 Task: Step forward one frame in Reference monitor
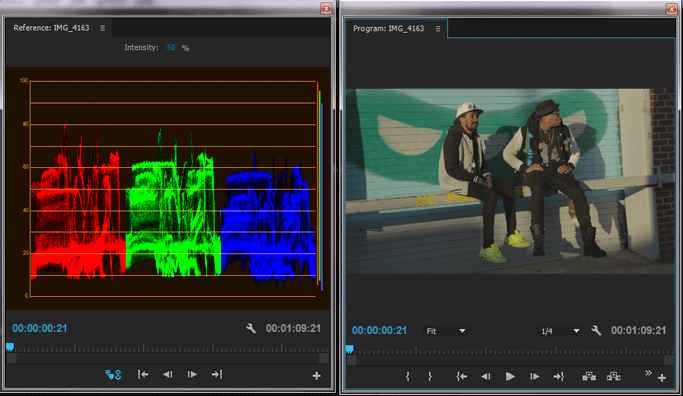pos(192,375)
